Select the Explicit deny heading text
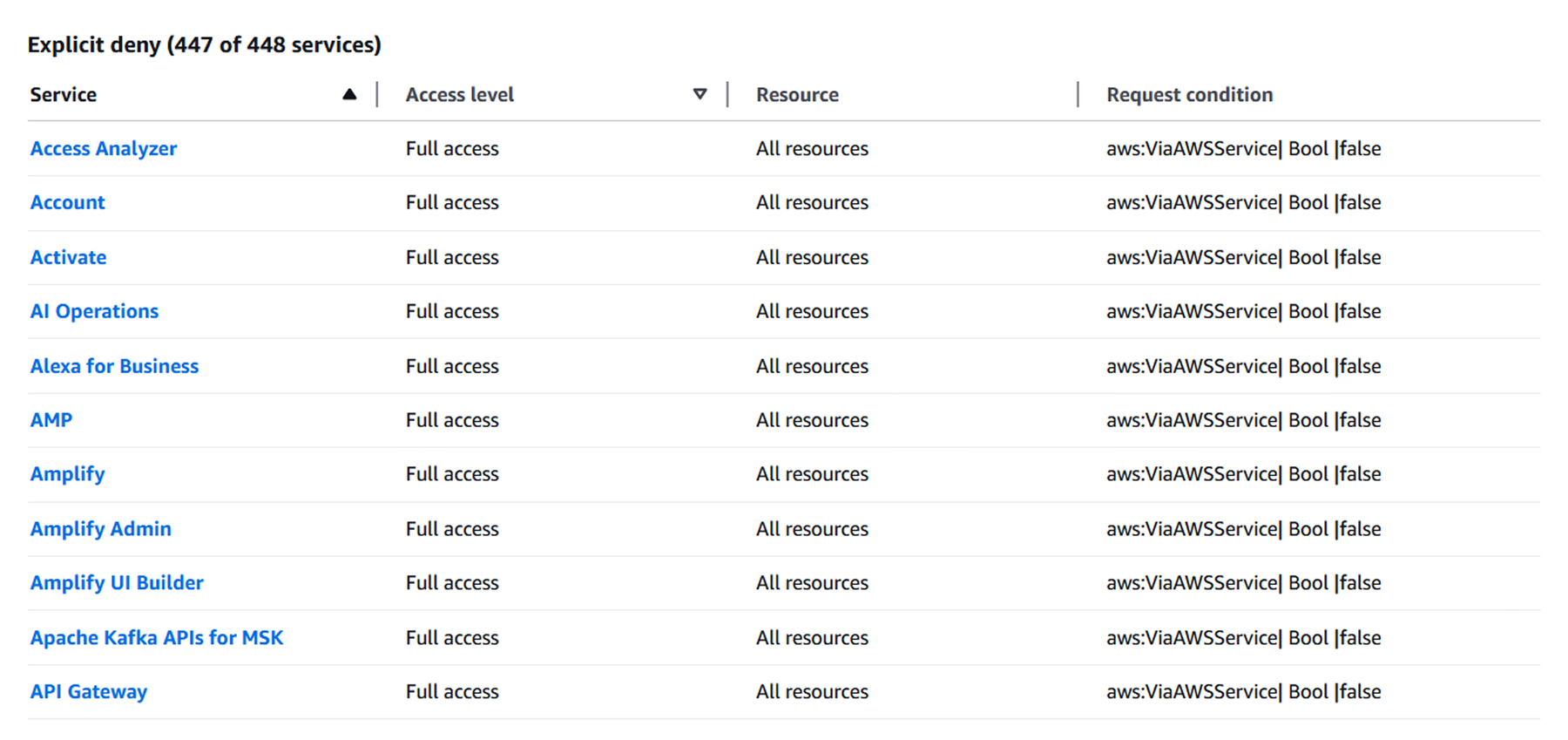 coord(205,44)
